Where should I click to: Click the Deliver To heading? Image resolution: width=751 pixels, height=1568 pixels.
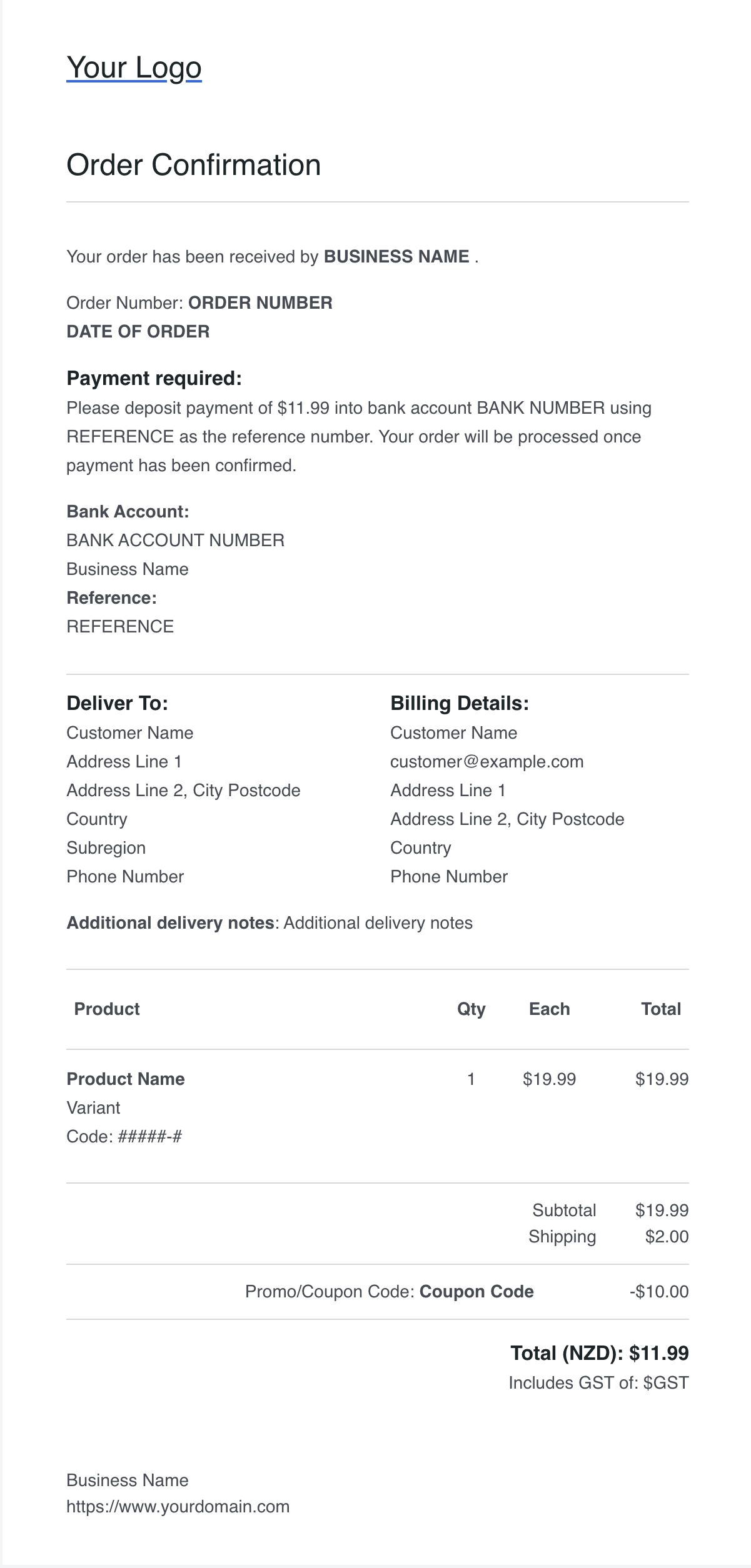pyautogui.click(x=118, y=704)
